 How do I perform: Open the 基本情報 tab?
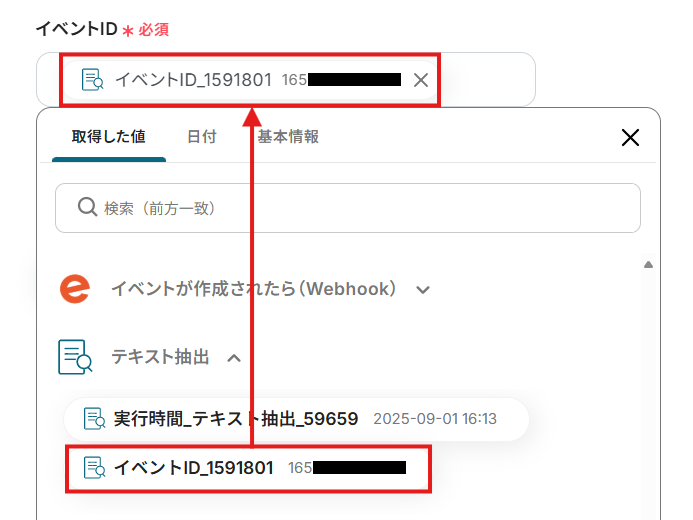[x=288, y=137]
